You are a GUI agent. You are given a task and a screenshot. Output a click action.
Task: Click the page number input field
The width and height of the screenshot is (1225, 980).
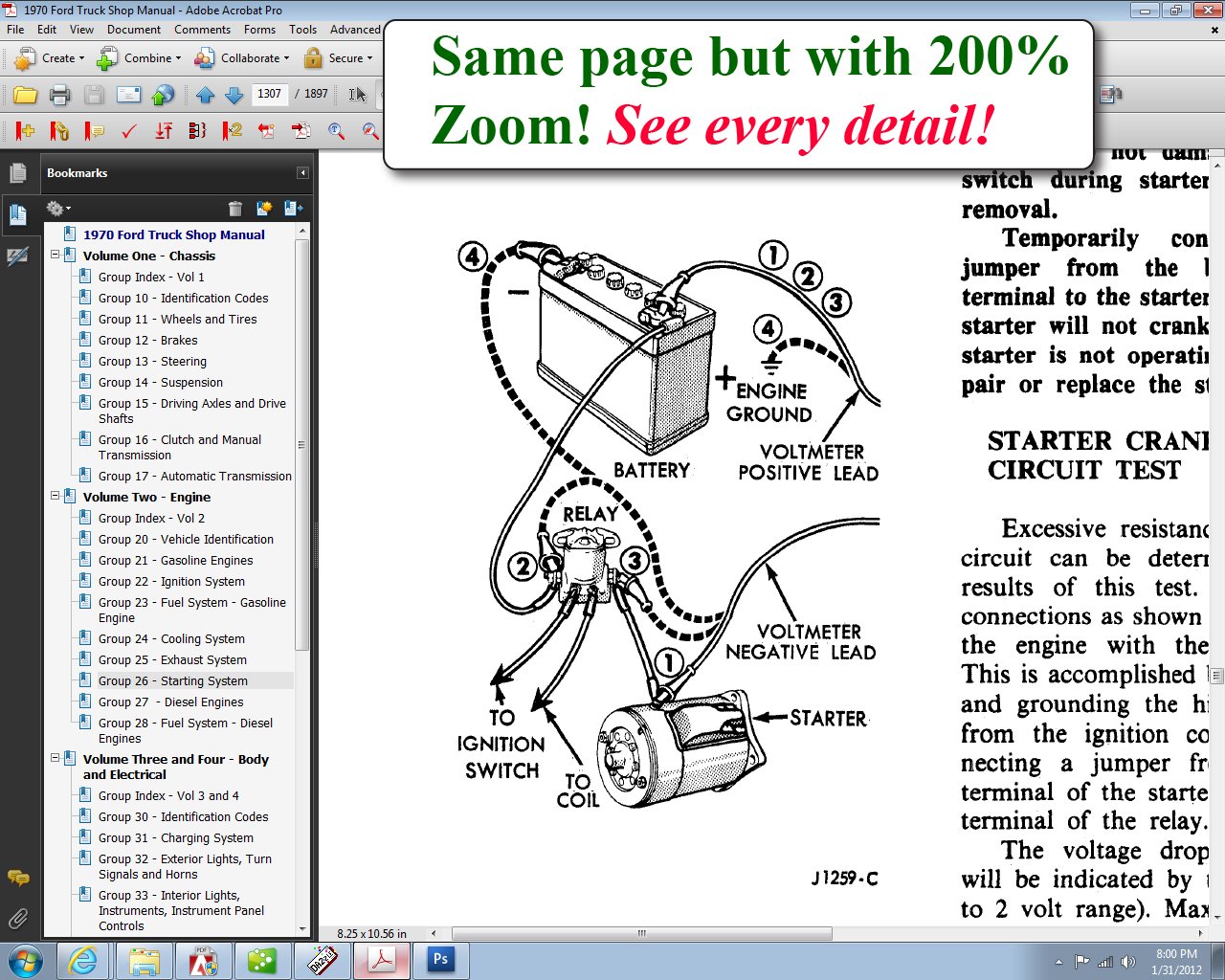270,94
